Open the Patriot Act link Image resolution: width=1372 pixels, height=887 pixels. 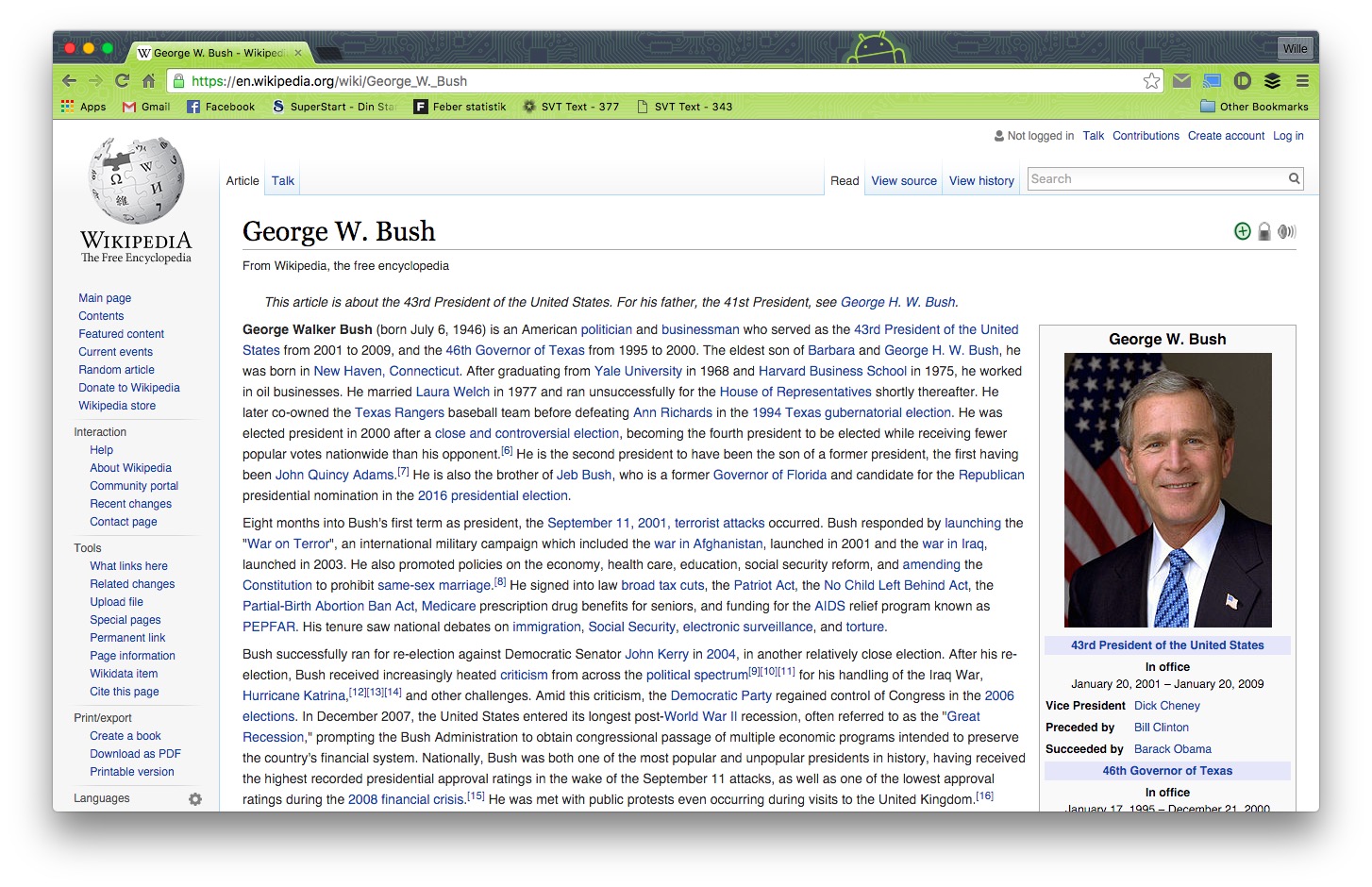[764, 585]
